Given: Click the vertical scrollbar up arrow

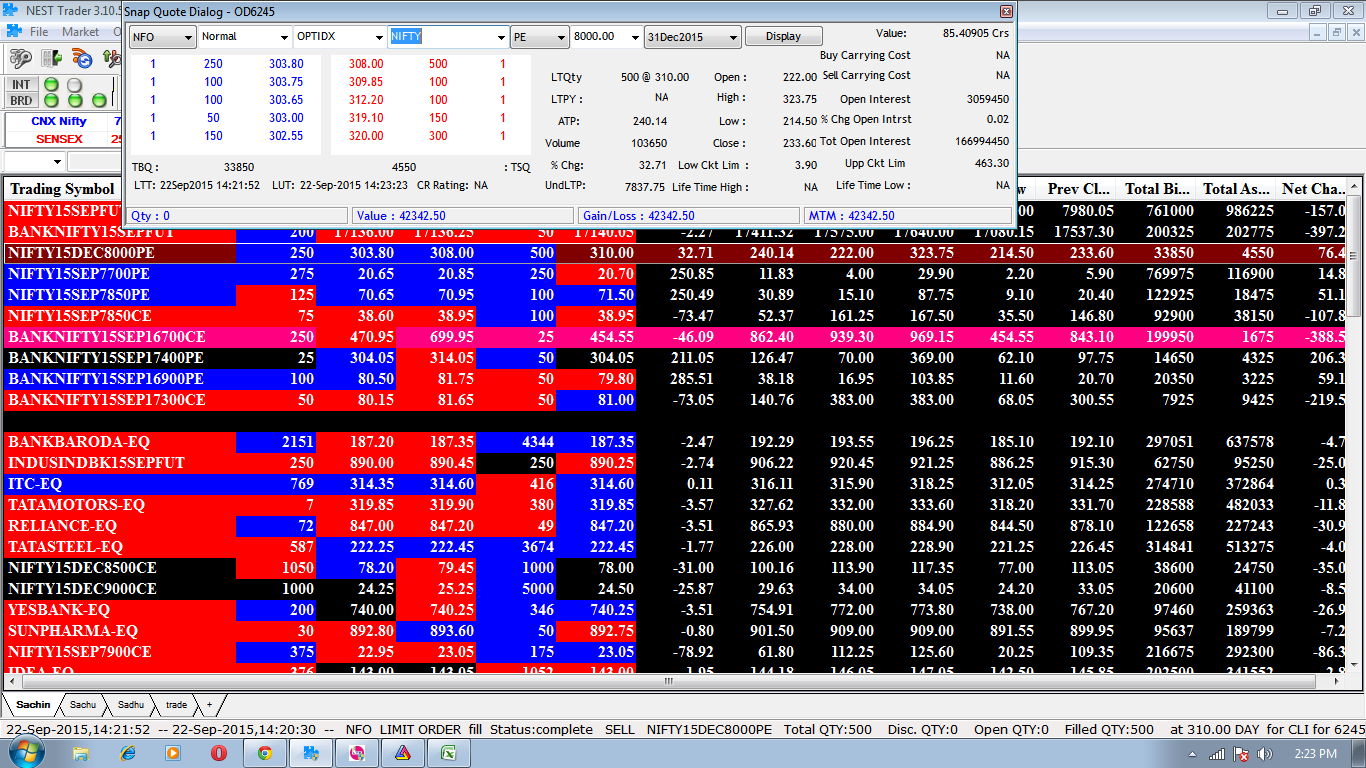Looking at the screenshot, I should pos(1354,186).
